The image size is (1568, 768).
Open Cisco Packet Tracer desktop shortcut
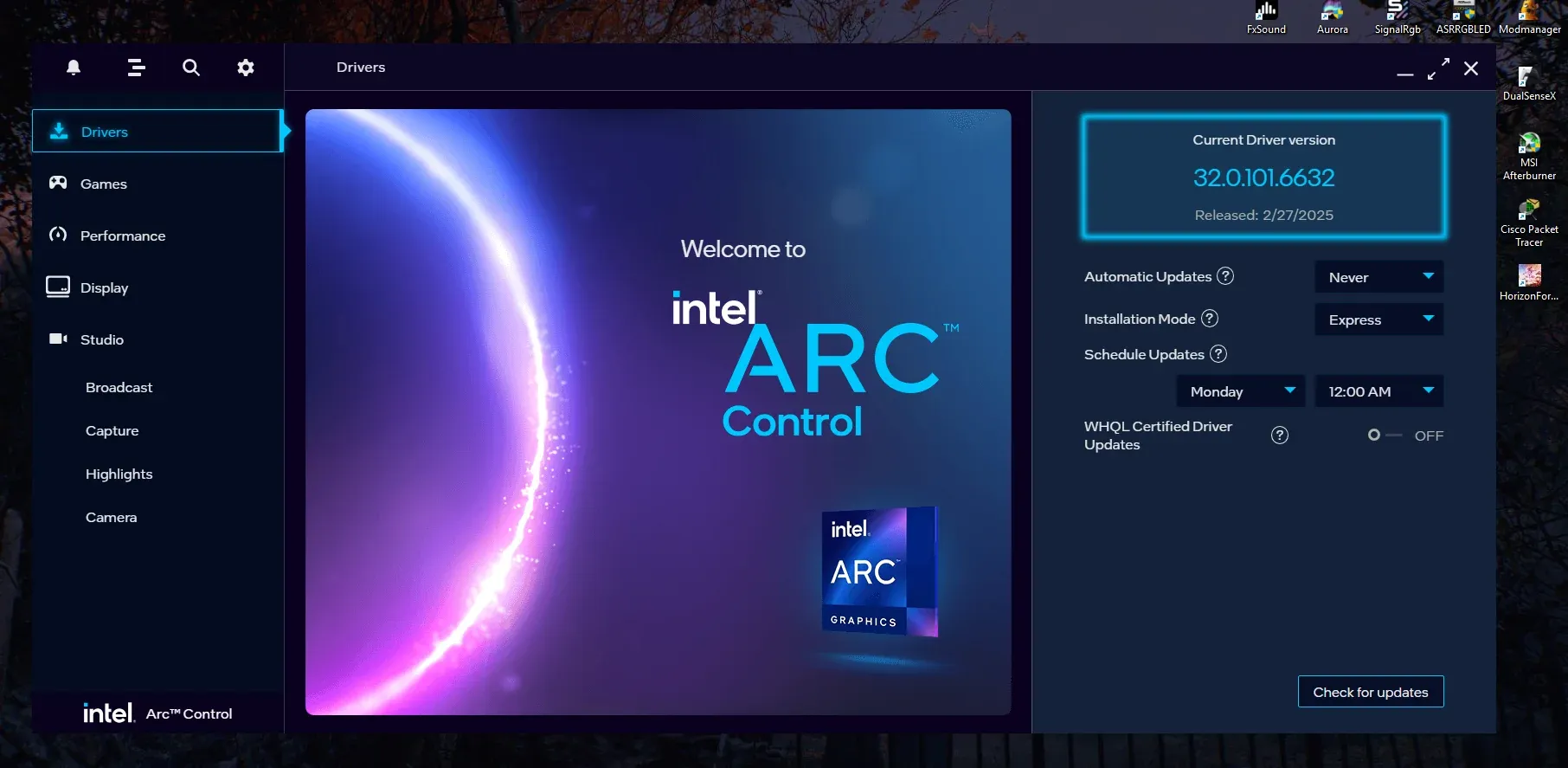[1529, 223]
